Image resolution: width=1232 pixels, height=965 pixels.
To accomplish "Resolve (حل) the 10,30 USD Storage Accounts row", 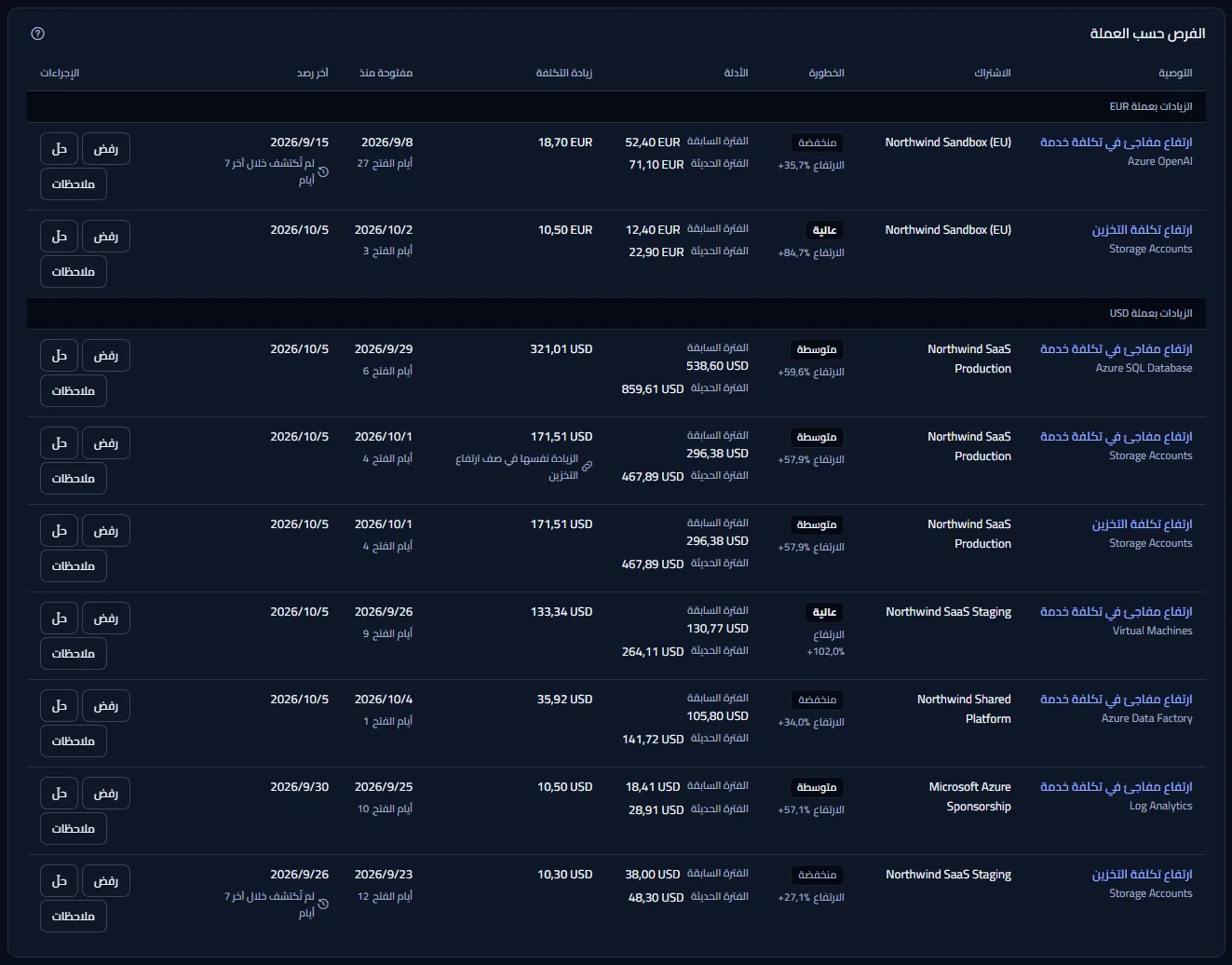I will (x=60, y=881).
